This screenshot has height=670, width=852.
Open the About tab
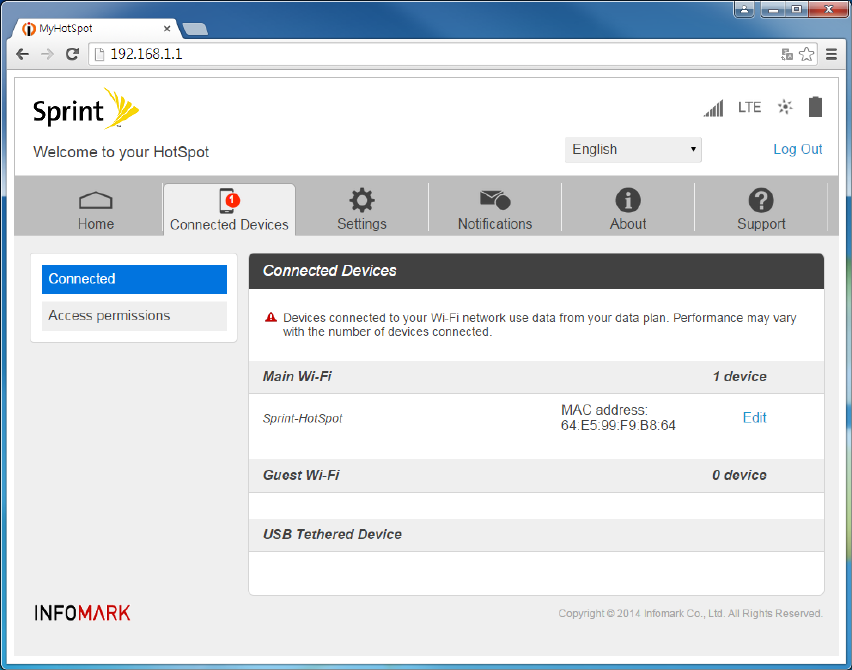click(x=628, y=210)
